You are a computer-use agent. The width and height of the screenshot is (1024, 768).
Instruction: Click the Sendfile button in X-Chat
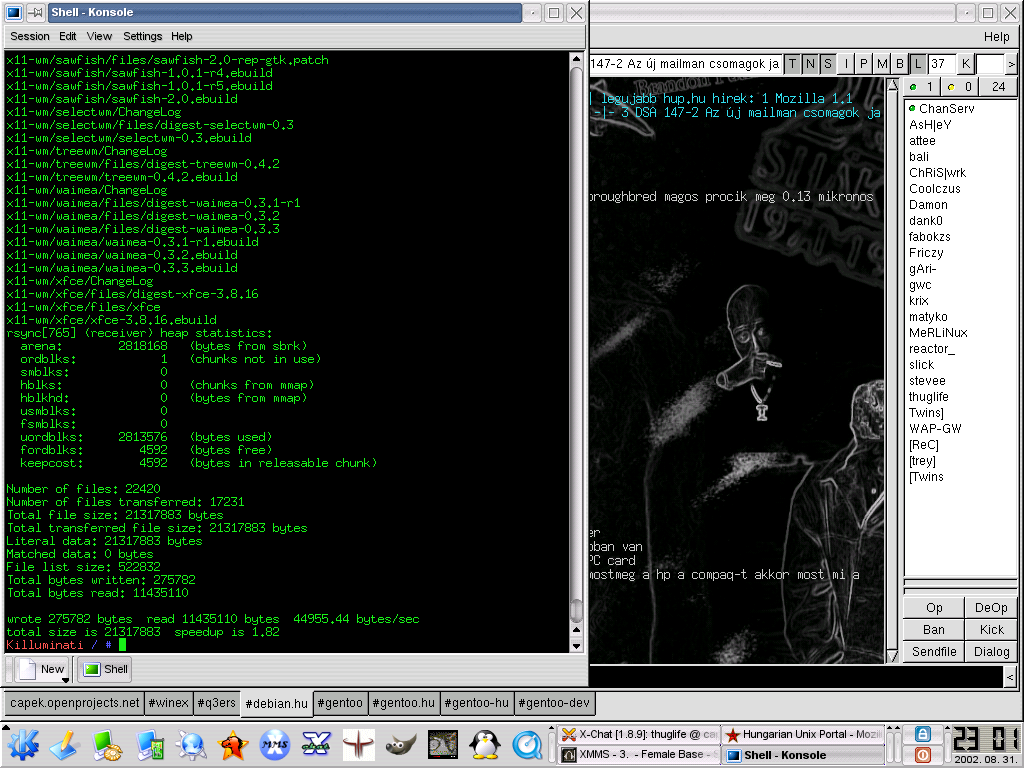point(934,652)
